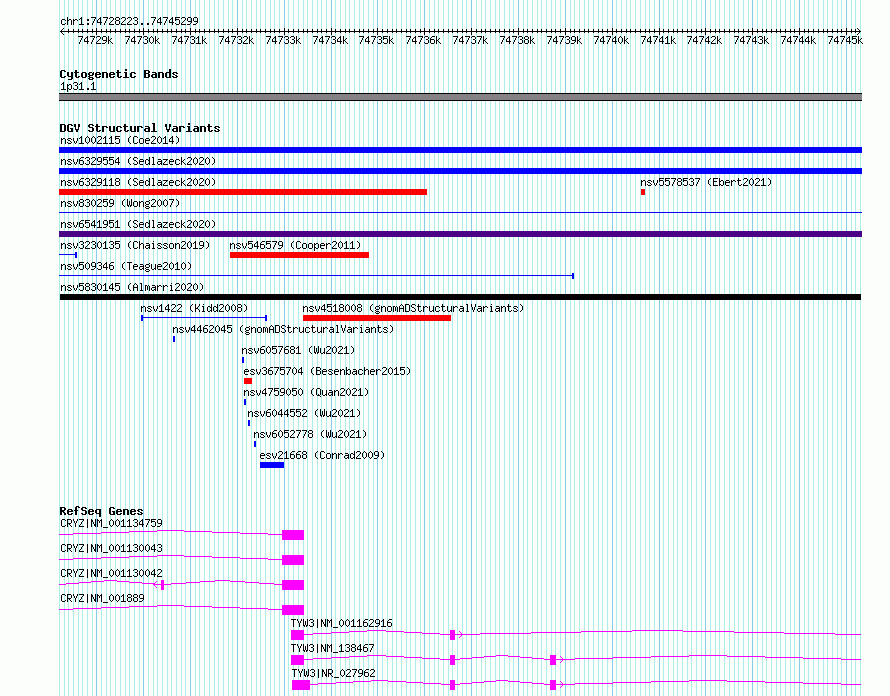Click the small nsv5578537 (Ebert2021) red marker

click(x=643, y=192)
